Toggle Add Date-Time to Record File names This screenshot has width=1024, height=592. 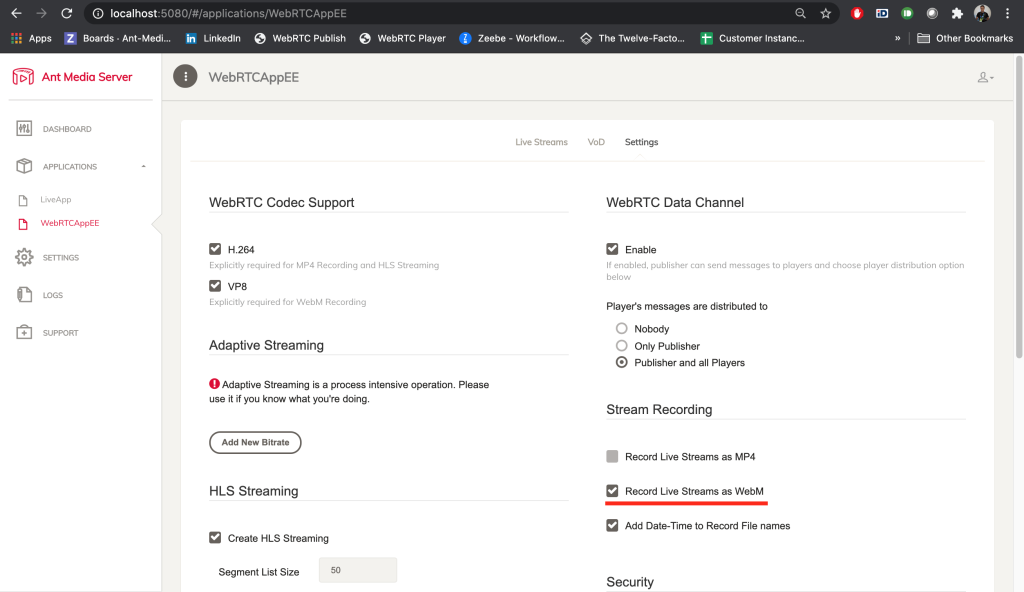pos(612,525)
